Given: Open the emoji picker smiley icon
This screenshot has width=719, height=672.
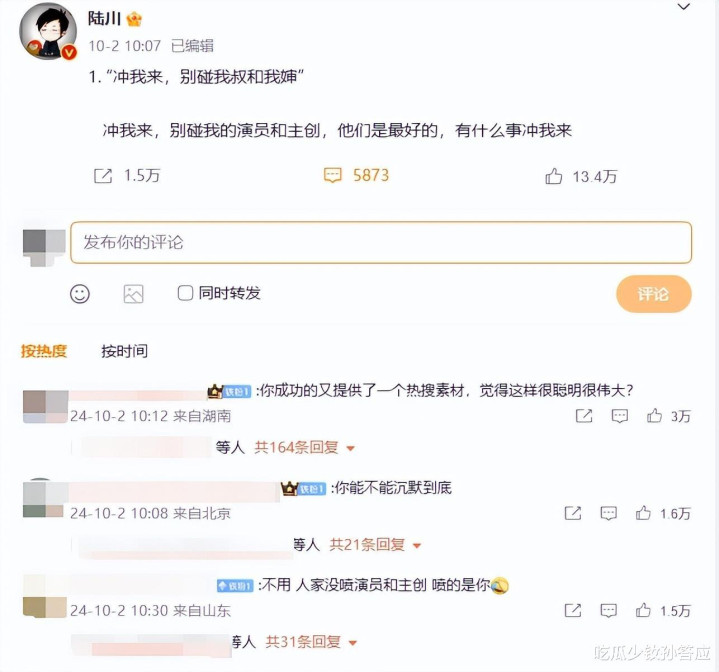Looking at the screenshot, I should (80, 294).
